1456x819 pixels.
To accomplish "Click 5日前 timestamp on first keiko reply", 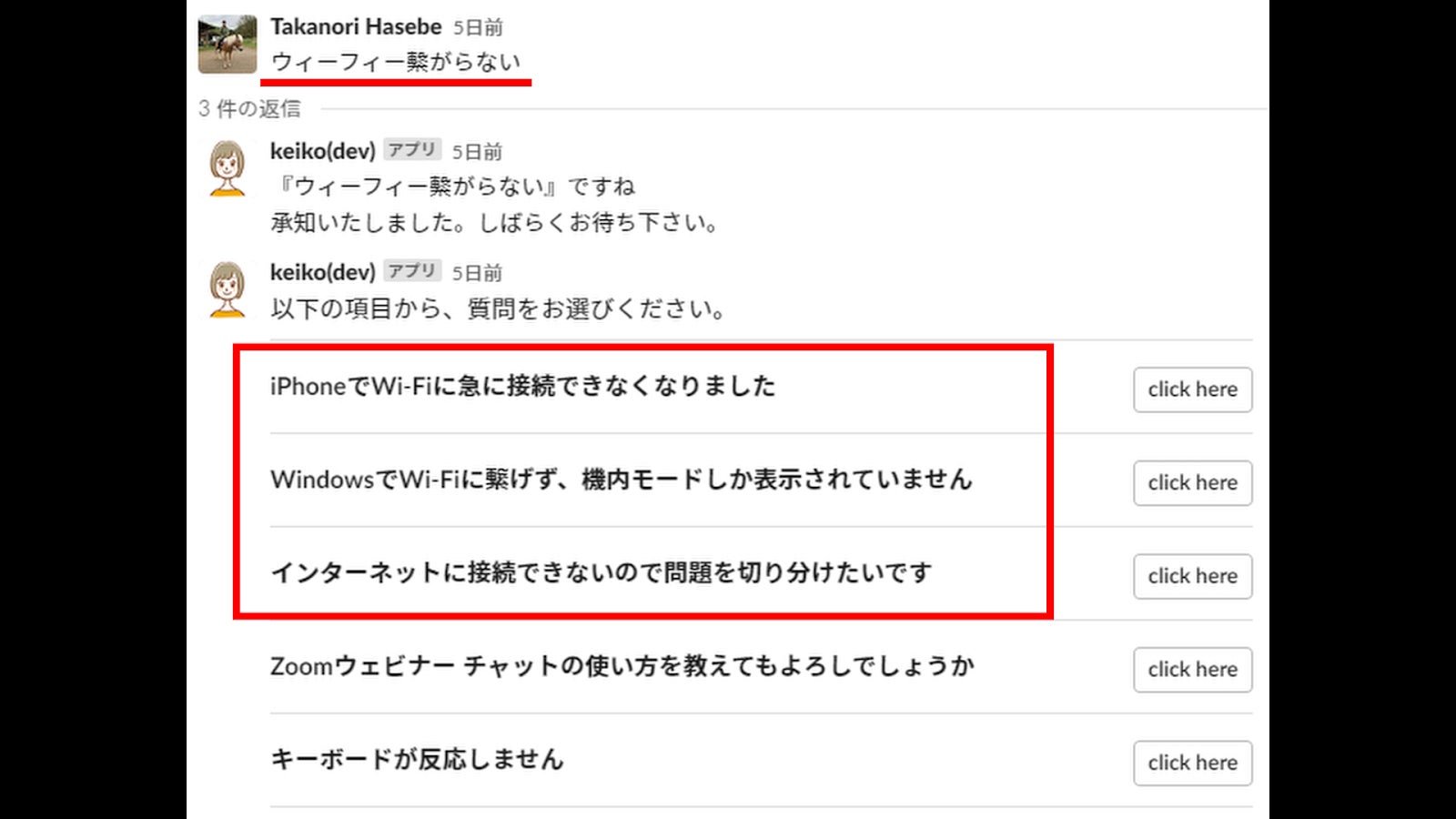I will click(478, 152).
